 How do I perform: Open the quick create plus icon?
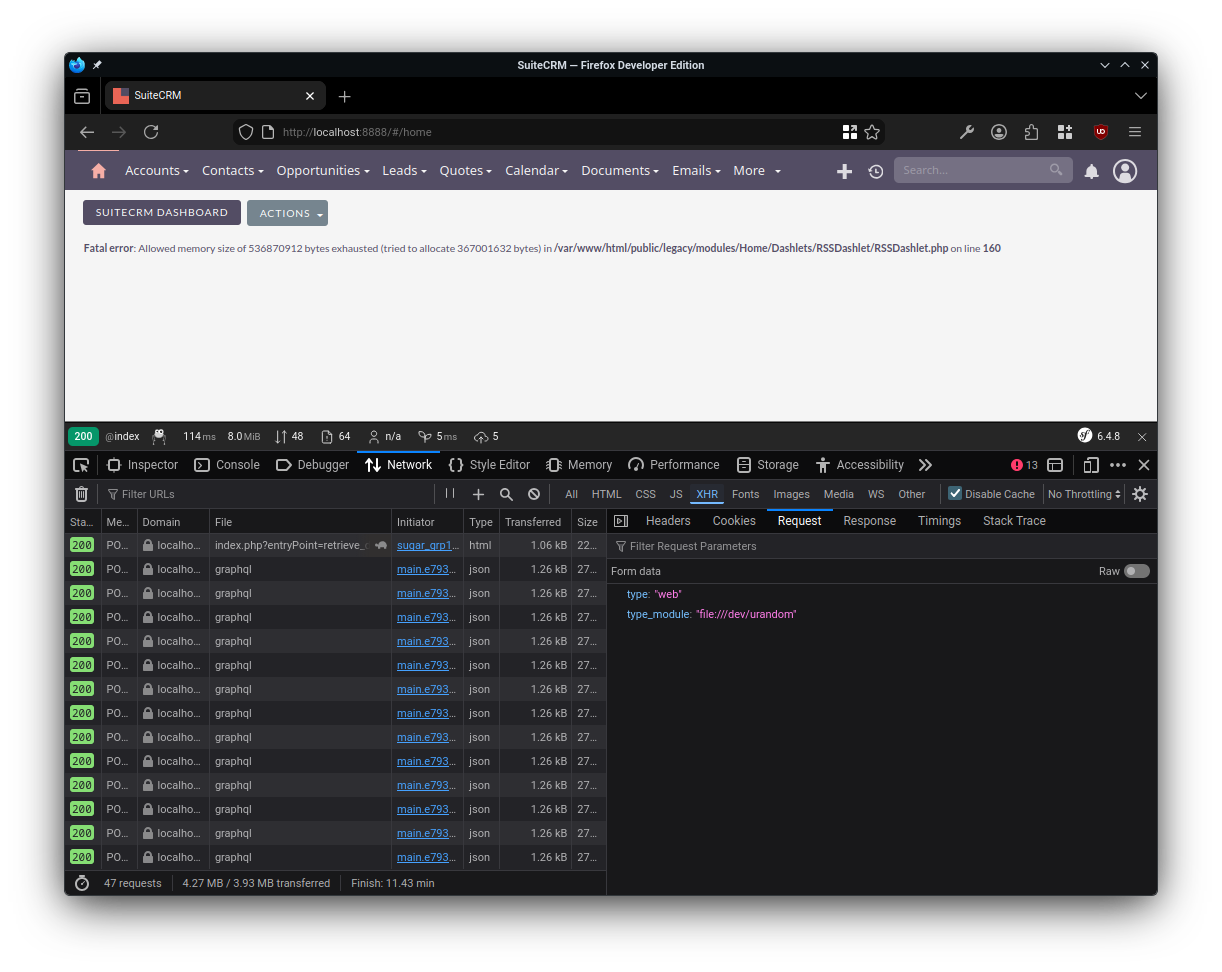click(844, 171)
